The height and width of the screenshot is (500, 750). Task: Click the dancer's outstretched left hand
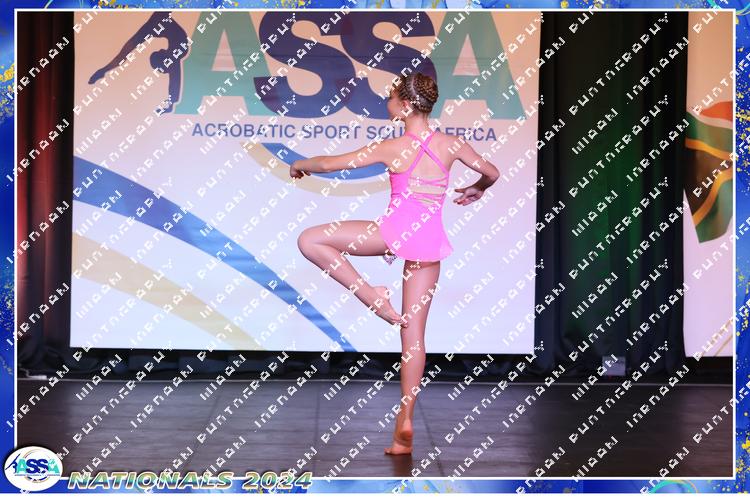point(298,171)
